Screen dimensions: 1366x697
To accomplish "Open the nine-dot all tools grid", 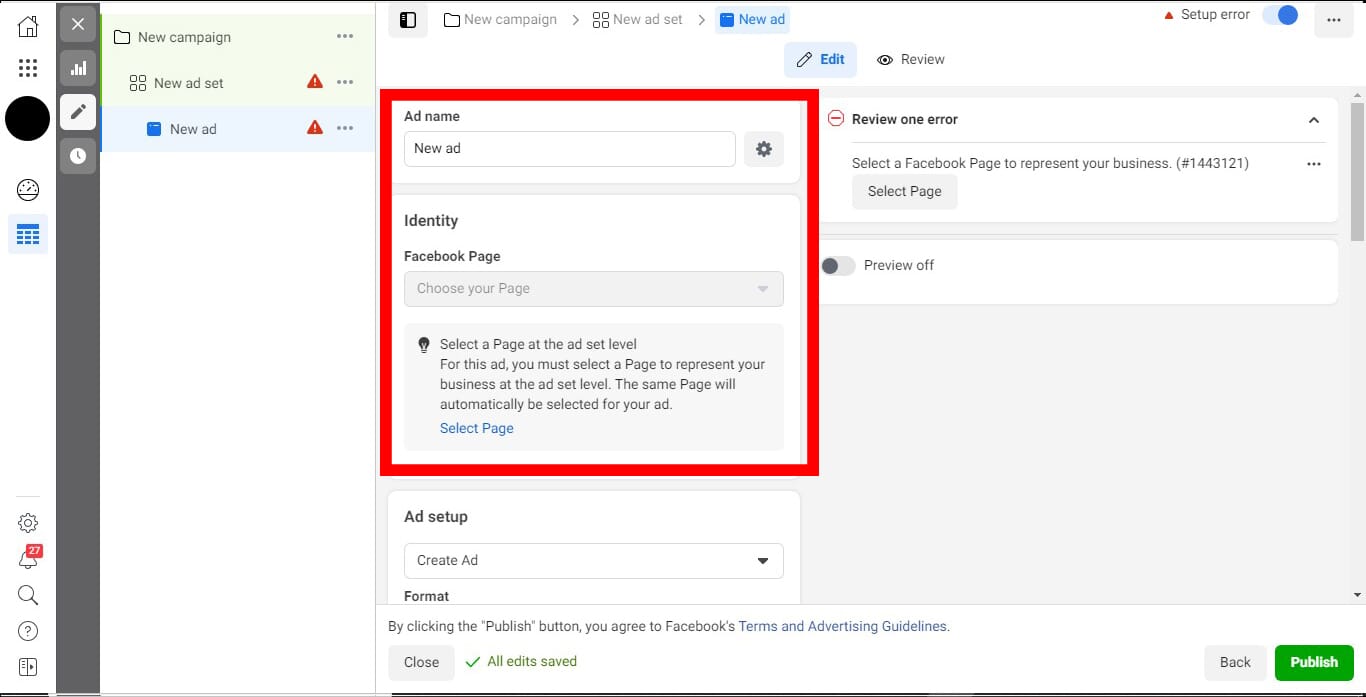I will pyautogui.click(x=28, y=68).
